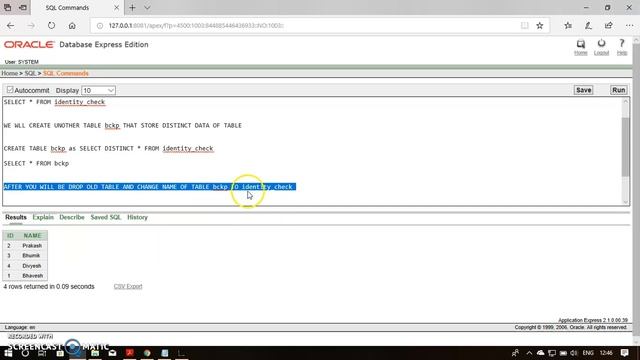
Task: Switch to the Describe tab
Action: (72, 217)
